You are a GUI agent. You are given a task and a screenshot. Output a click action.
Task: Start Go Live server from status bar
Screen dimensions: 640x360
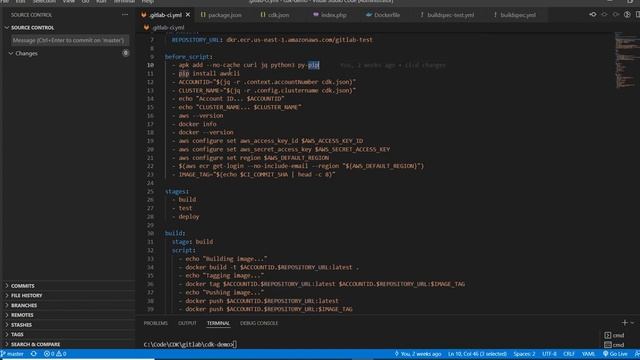pyautogui.click(x=615, y=354)
